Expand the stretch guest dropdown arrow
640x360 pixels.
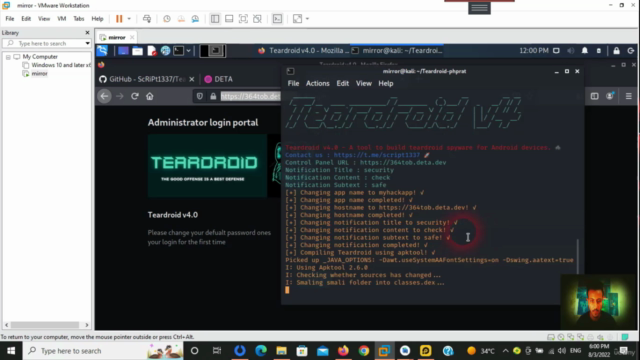click(x=307, y=19)
